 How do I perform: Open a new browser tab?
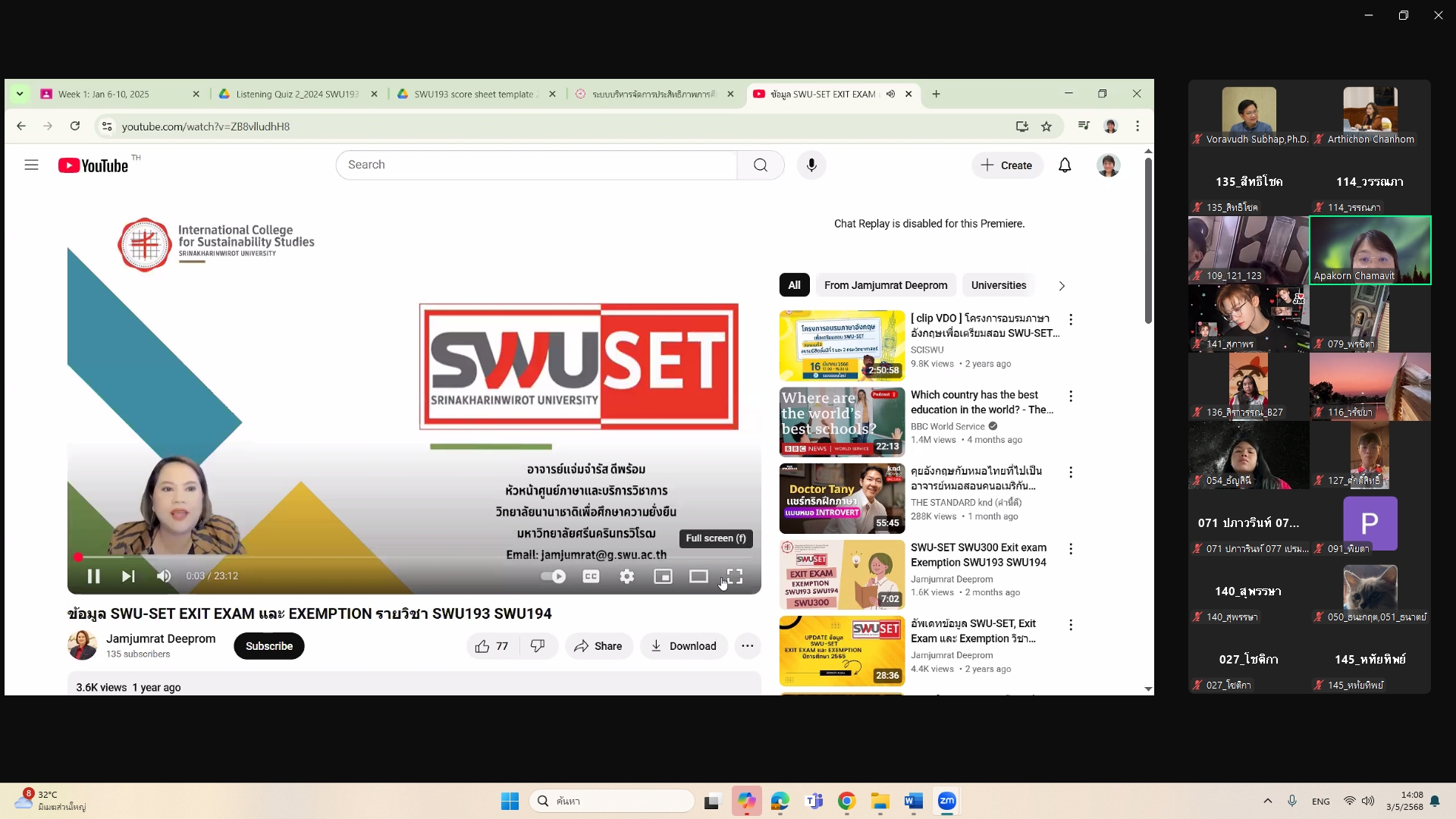936,94
